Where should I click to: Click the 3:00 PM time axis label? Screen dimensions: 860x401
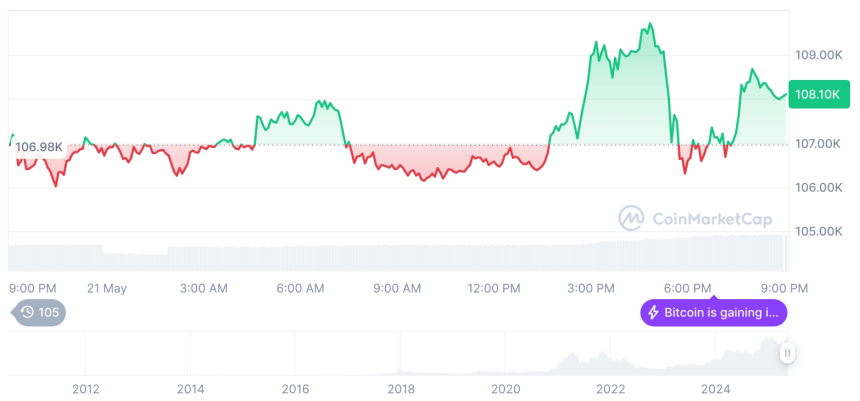point(591,288)
